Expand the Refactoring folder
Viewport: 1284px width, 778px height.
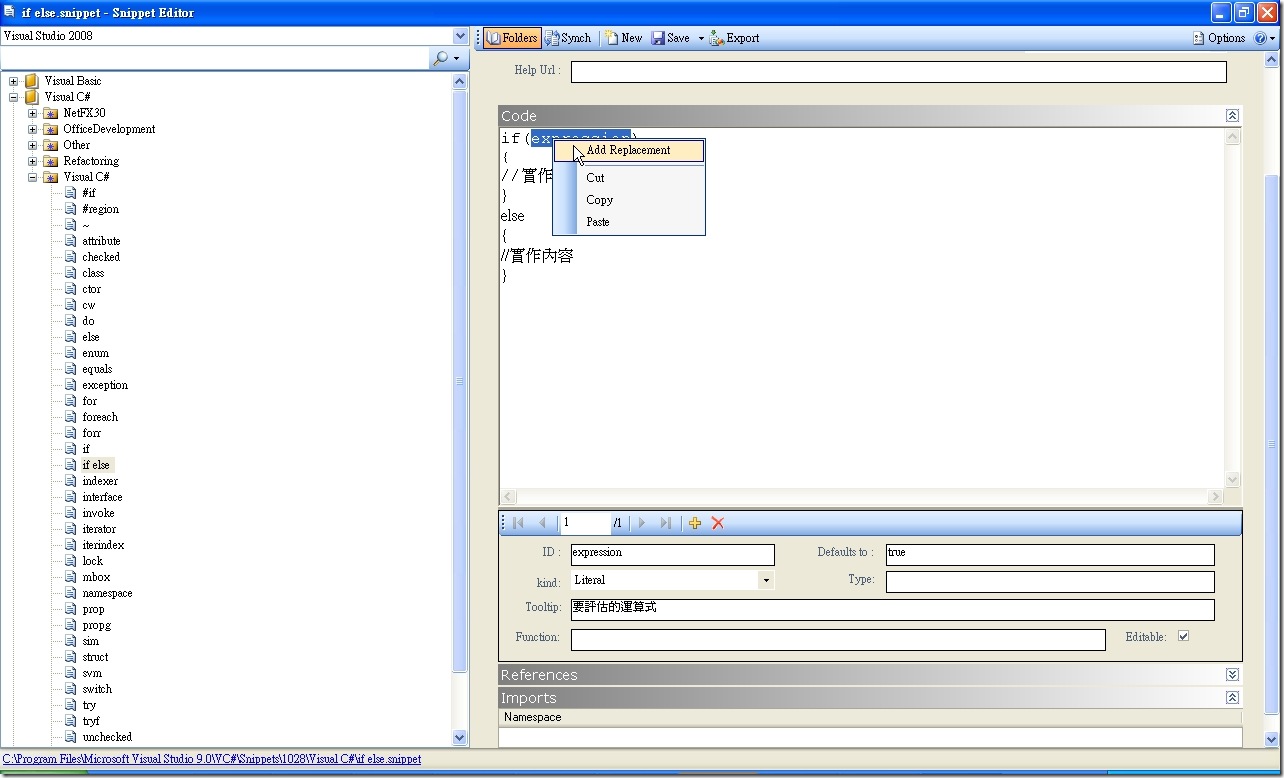33,161
